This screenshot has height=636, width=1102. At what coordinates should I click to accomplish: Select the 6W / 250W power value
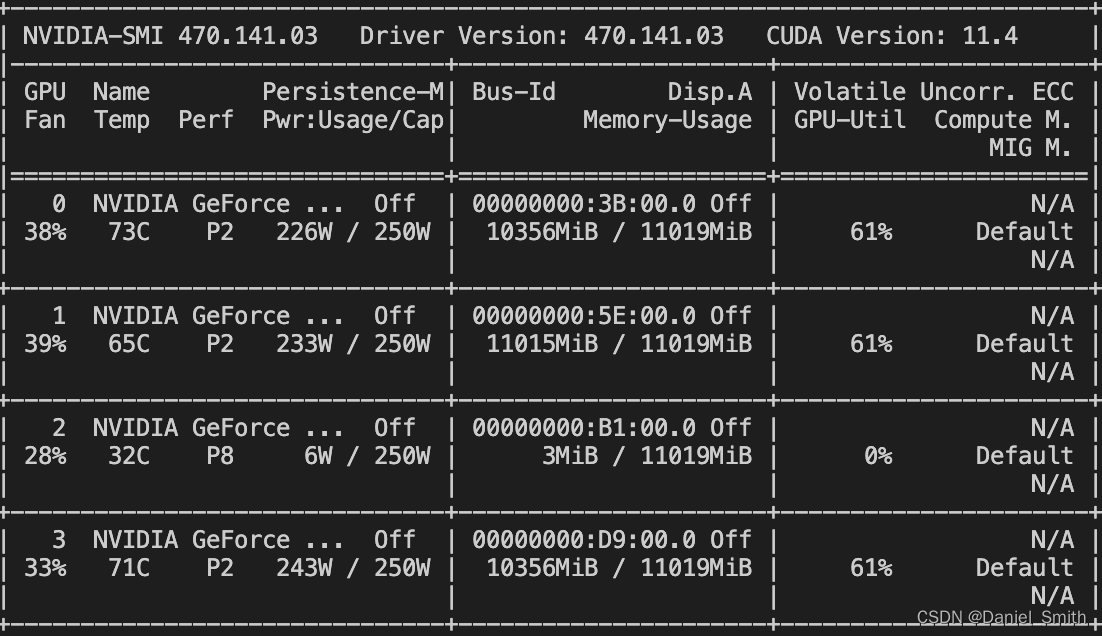[367, 456]
